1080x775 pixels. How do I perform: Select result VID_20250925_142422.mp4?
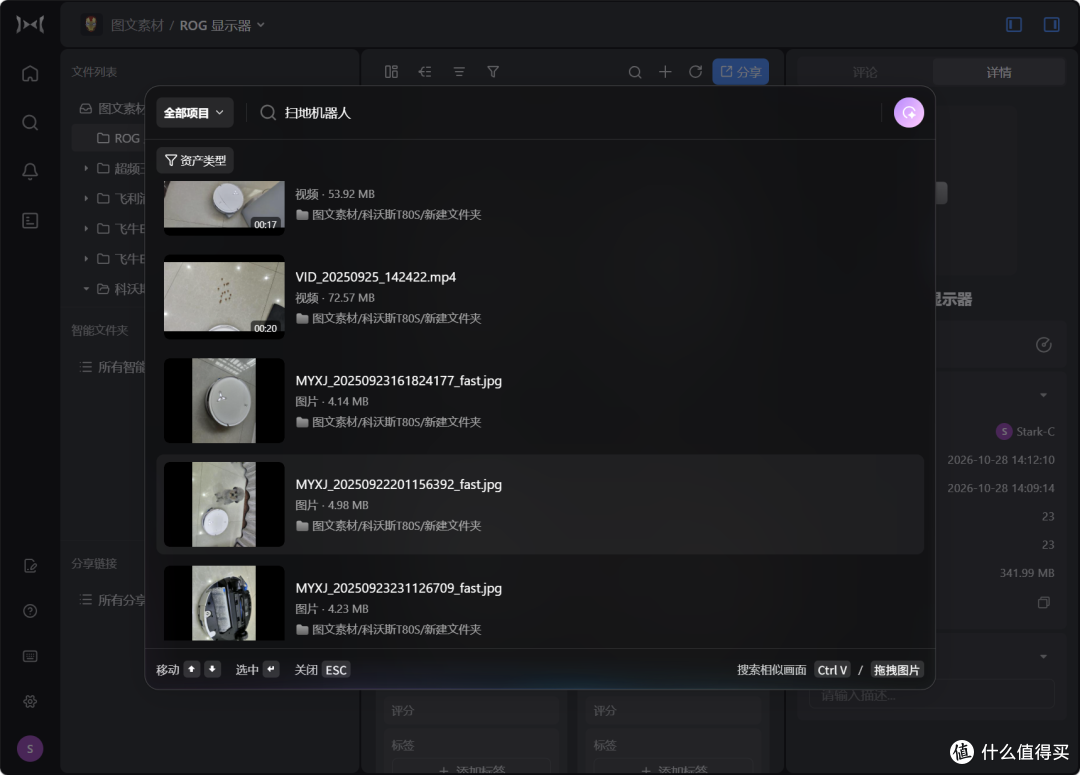539,297
